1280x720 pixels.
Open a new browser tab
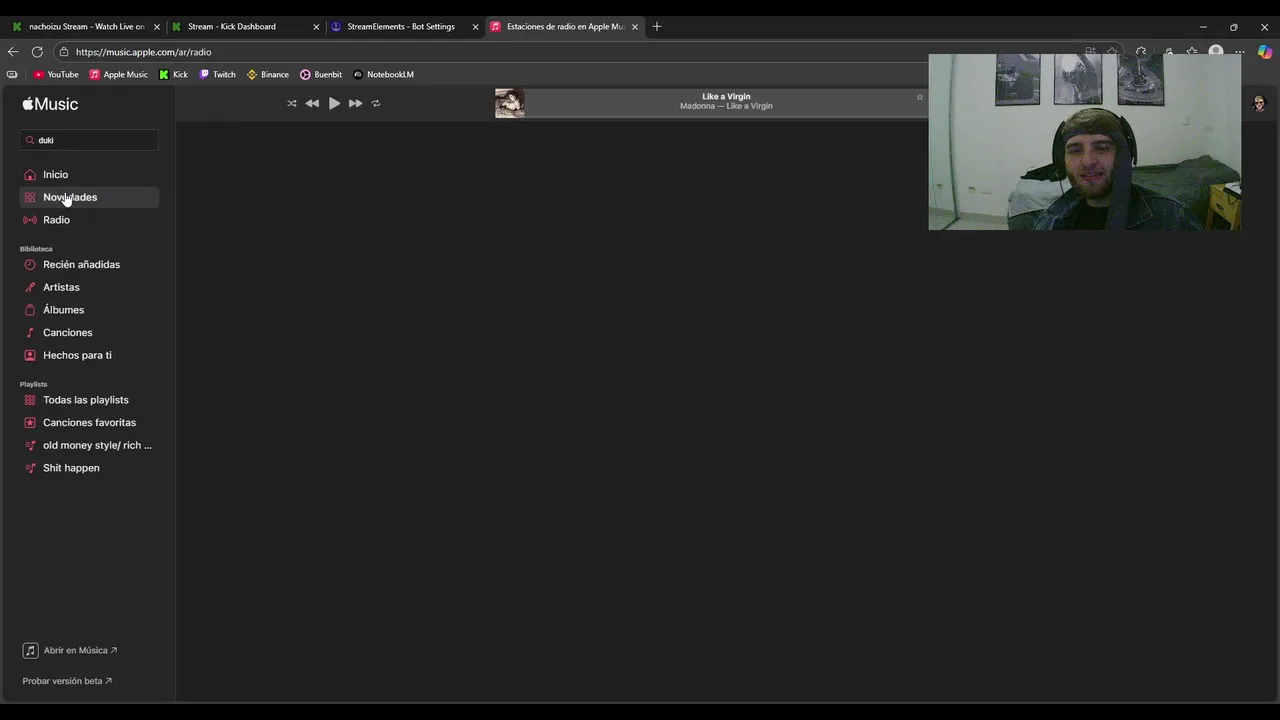[657, 27]
